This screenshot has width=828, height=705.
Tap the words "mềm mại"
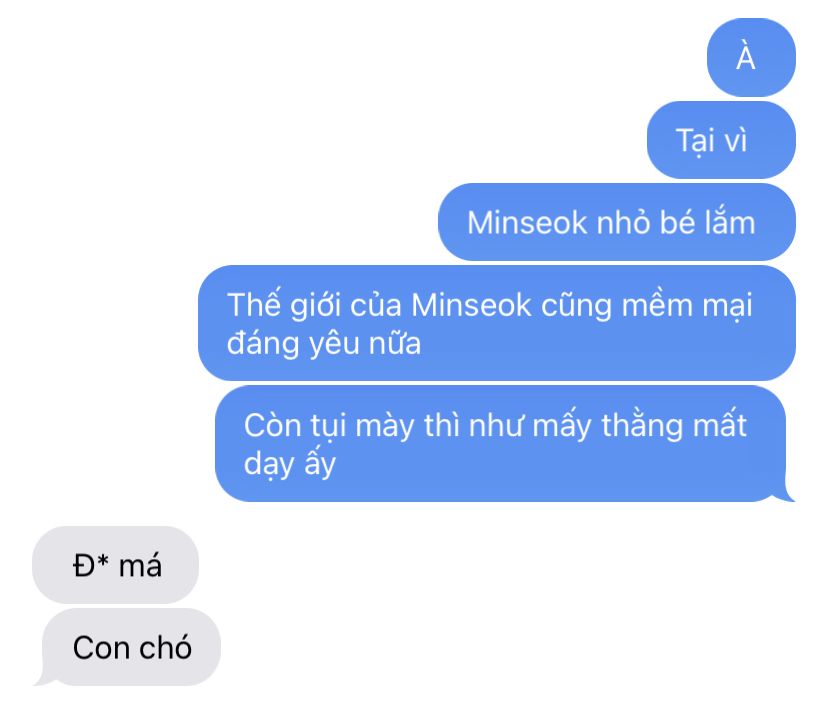click(687, 306)
